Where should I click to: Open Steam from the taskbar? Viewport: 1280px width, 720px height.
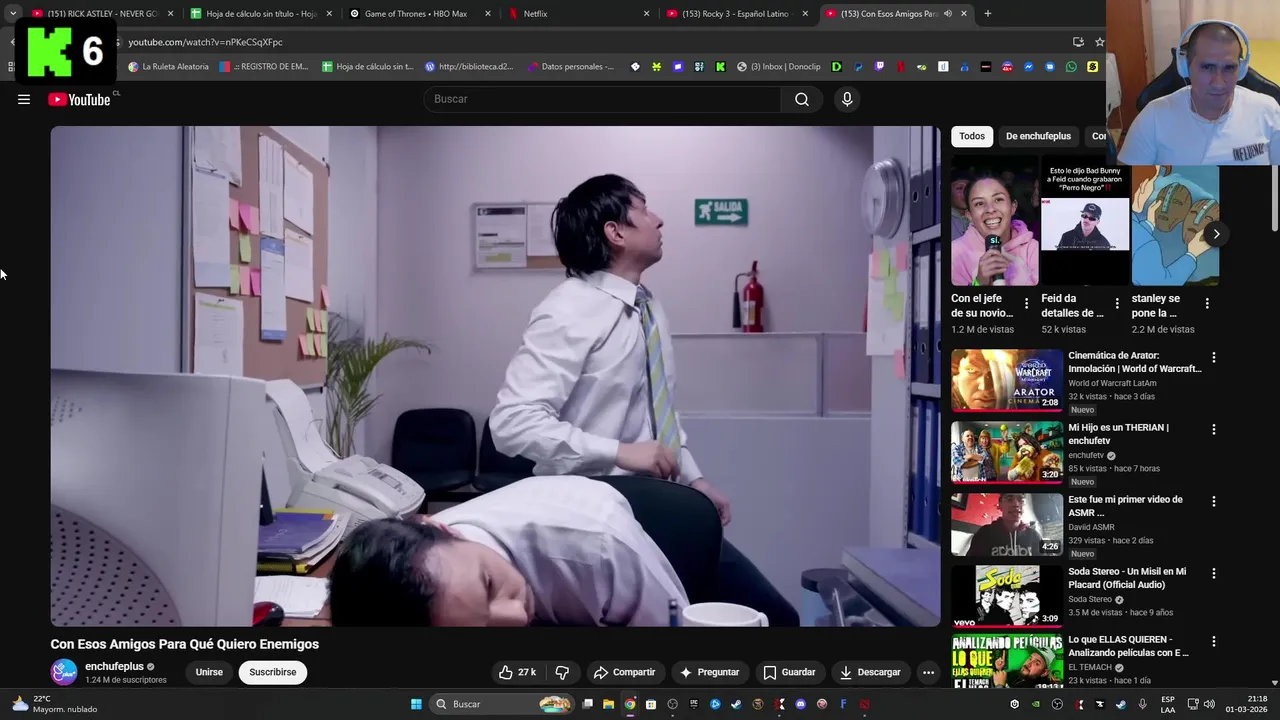point(737,704)
